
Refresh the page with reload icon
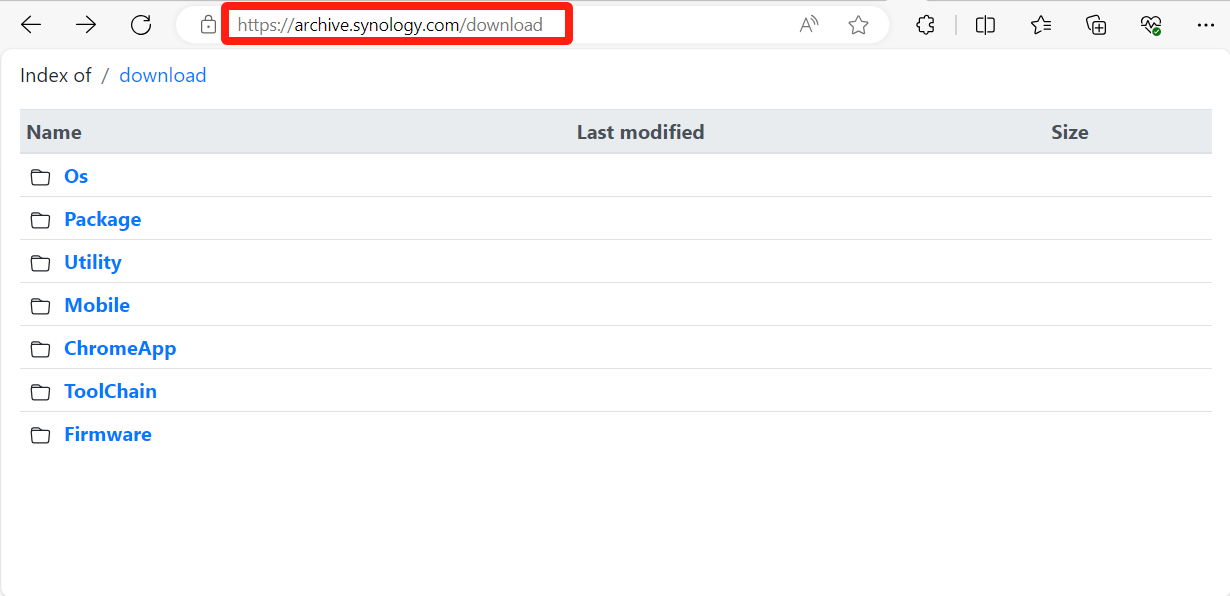(141, 25)
